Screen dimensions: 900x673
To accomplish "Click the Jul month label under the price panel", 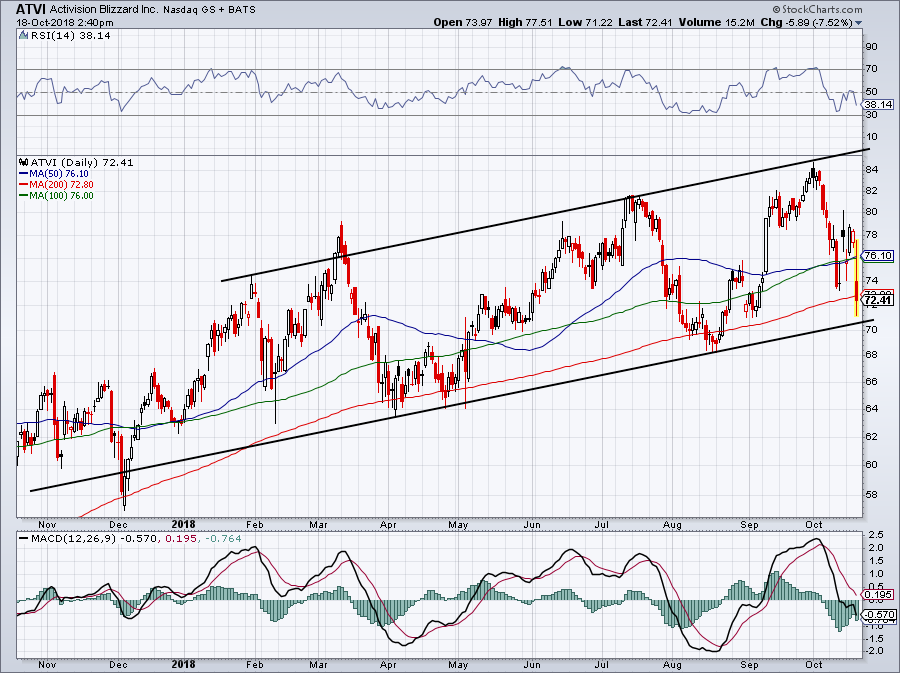I will [x=602, y=524].
